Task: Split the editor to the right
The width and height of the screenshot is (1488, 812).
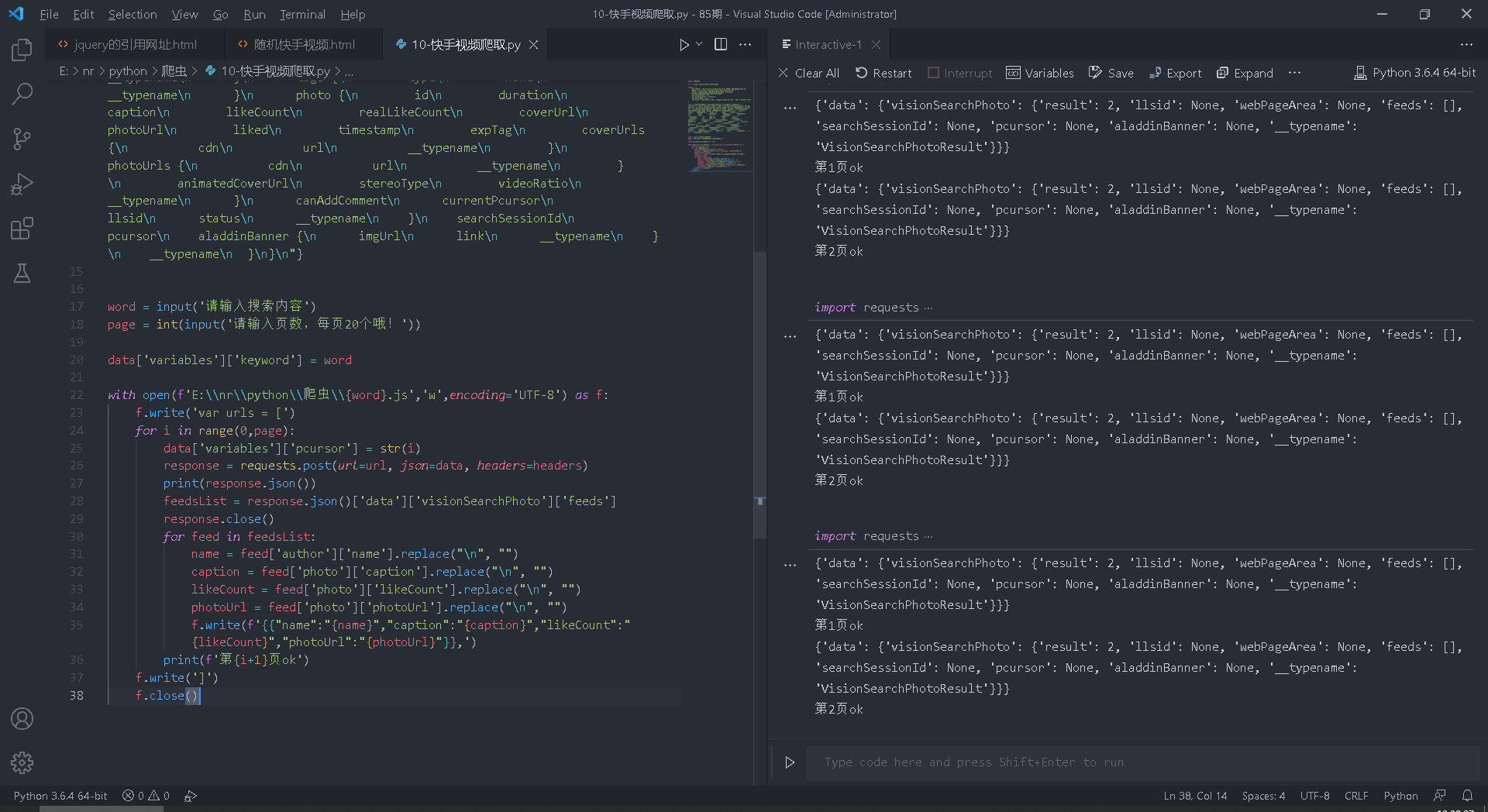Action: click(720, 45)
